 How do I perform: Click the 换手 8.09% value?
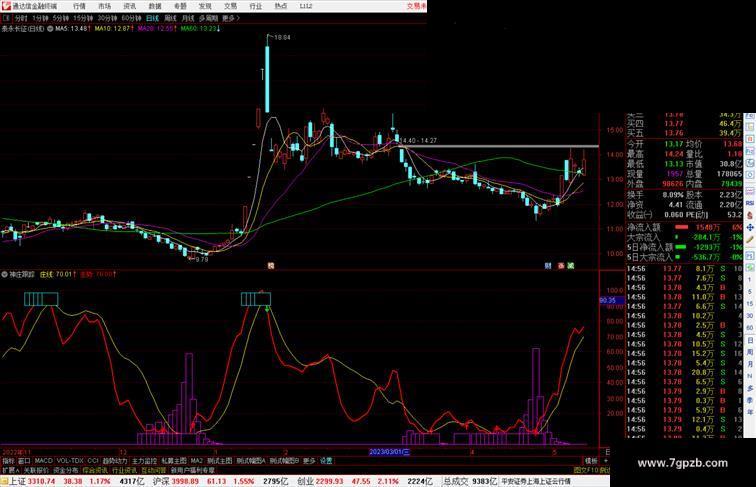point(673,195)
